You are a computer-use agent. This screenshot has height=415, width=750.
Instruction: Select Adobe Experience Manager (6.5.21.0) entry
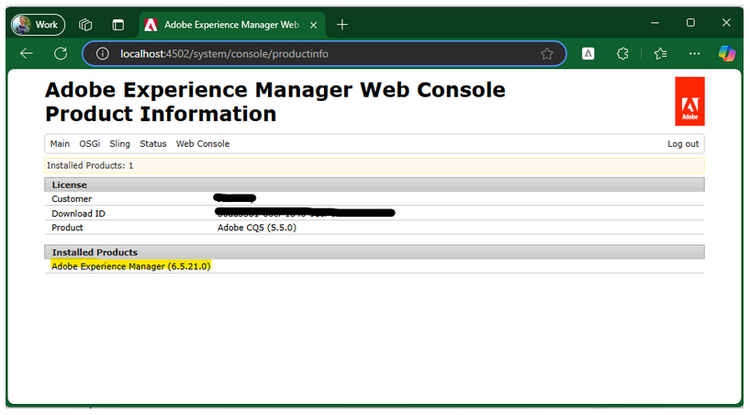[131, 266]
